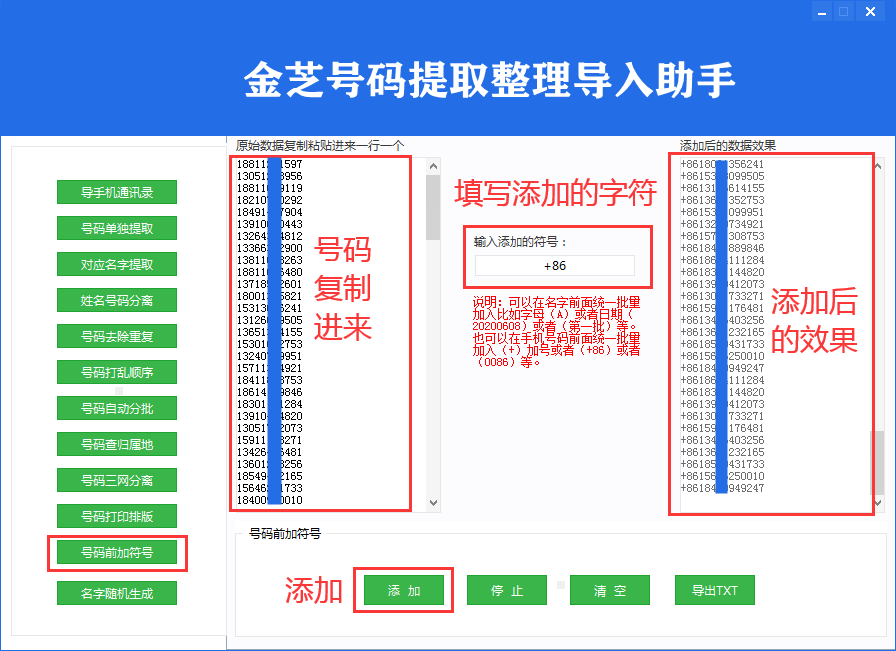Click 号码查归属地 to look up regions
Image resolution: width=896 pixels, height=651 pixels.
(119, 444)
